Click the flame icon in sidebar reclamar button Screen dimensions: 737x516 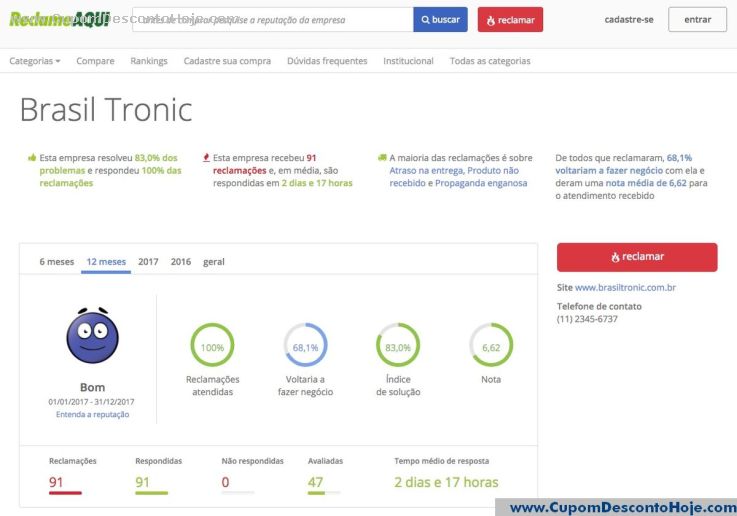coord(615,257)
